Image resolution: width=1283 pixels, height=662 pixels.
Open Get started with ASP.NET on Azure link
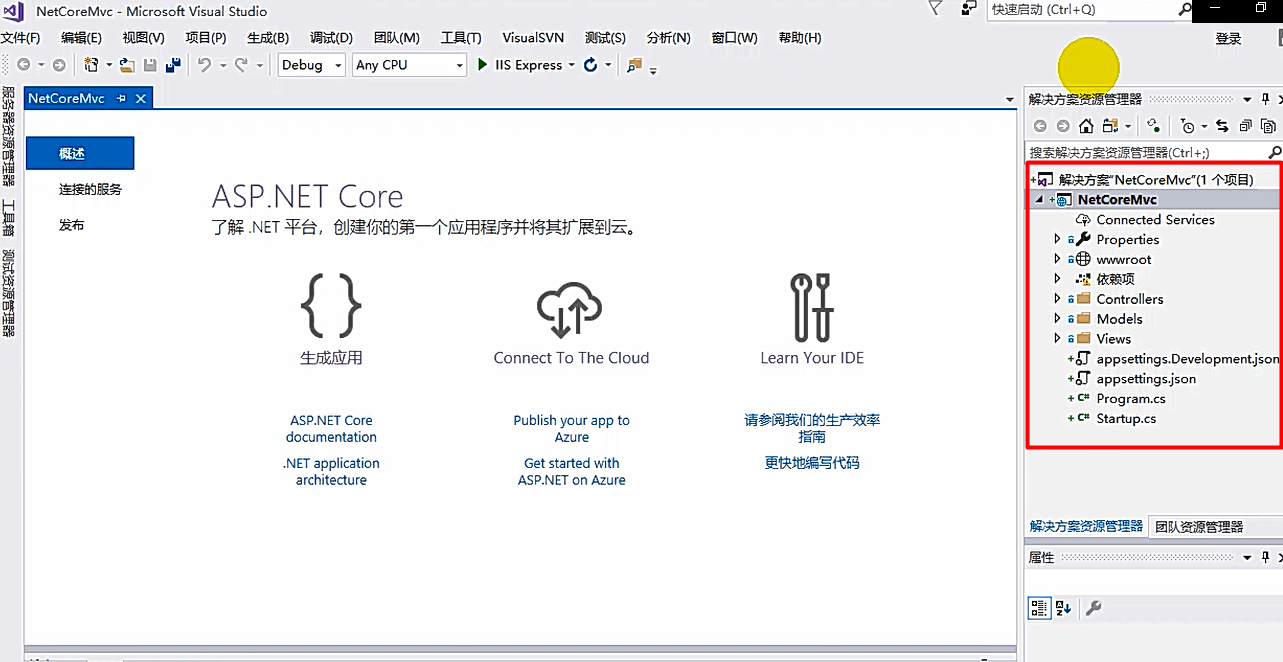click(572, 472)
